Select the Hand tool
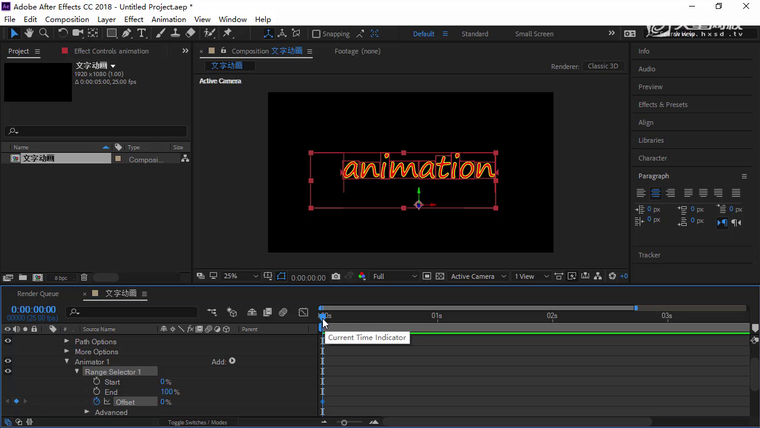760x428 pixels. pyautogui.click(x=29, y=33)
